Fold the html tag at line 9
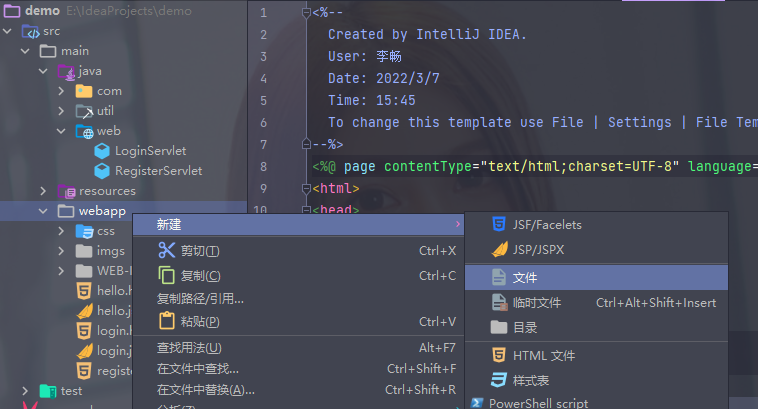Image resolution: width=758 pixels, height=409 pixels. point(306,188)
